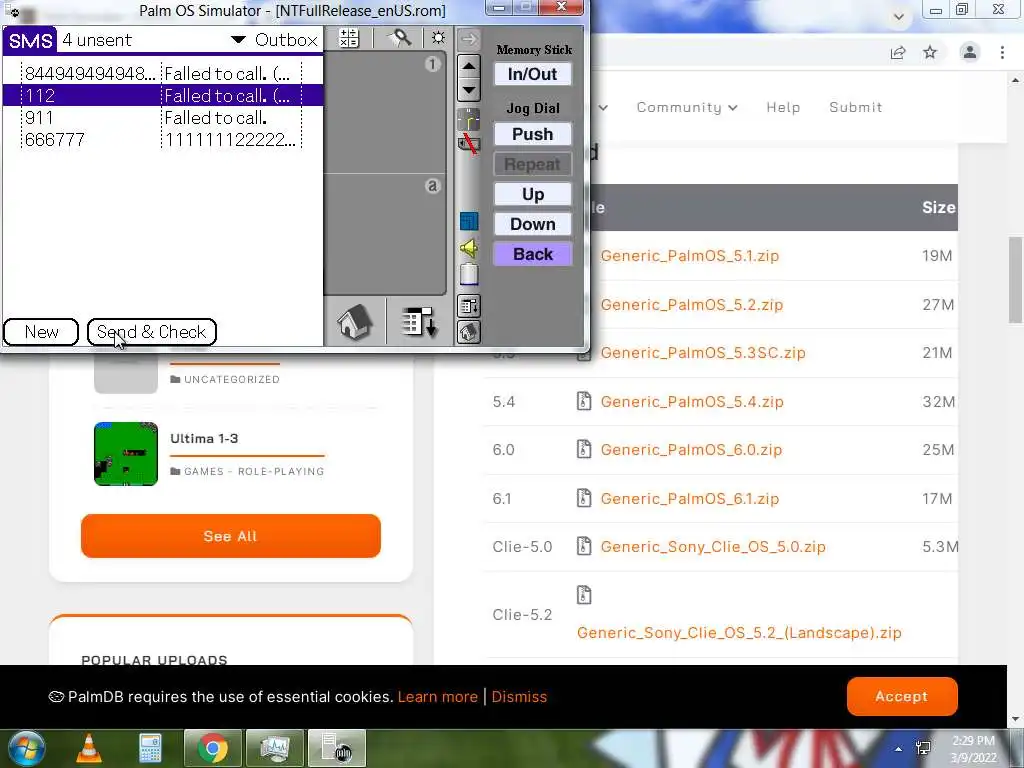Tap the Find magnifier silkscreen icon
The height and width of the screenshot is (768, 1024).
[x=400, y=39]
